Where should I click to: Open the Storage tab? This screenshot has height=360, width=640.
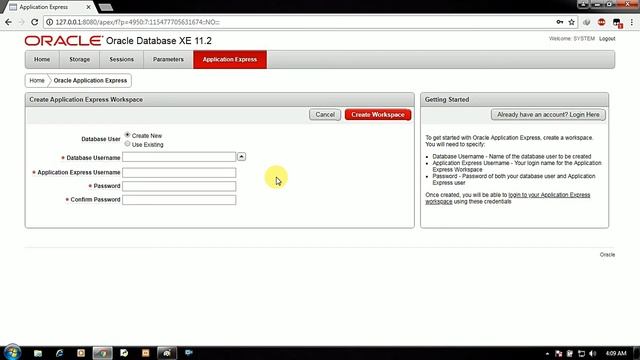pos(79,59)
